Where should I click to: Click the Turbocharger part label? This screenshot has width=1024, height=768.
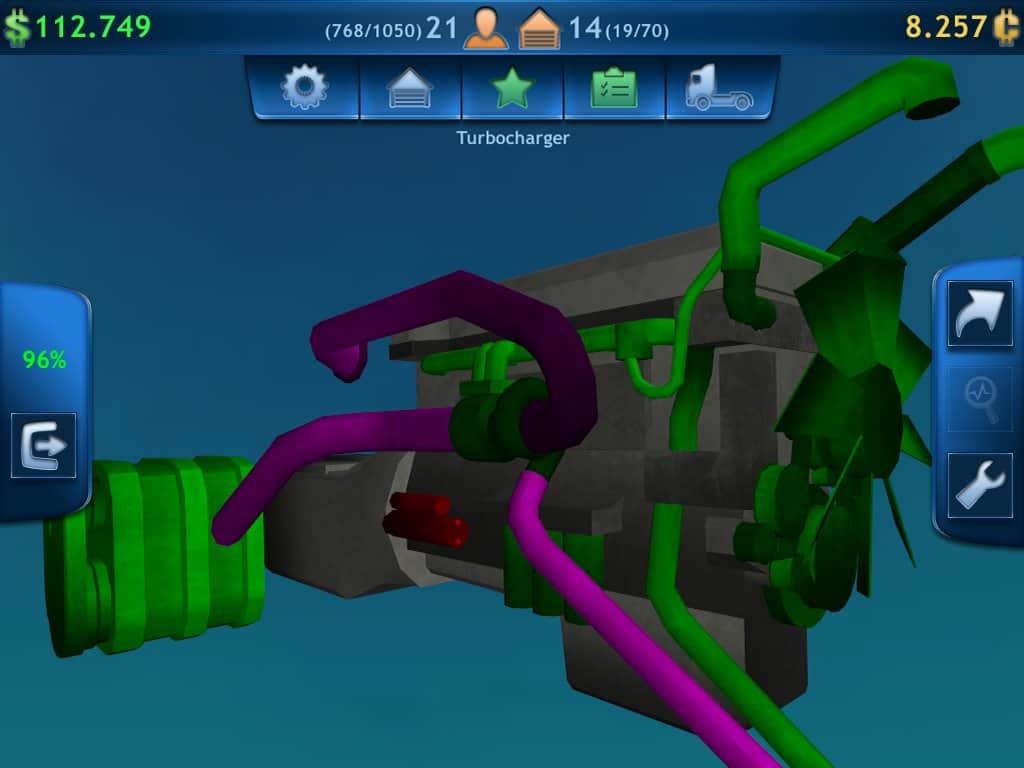tap(512, 138)
